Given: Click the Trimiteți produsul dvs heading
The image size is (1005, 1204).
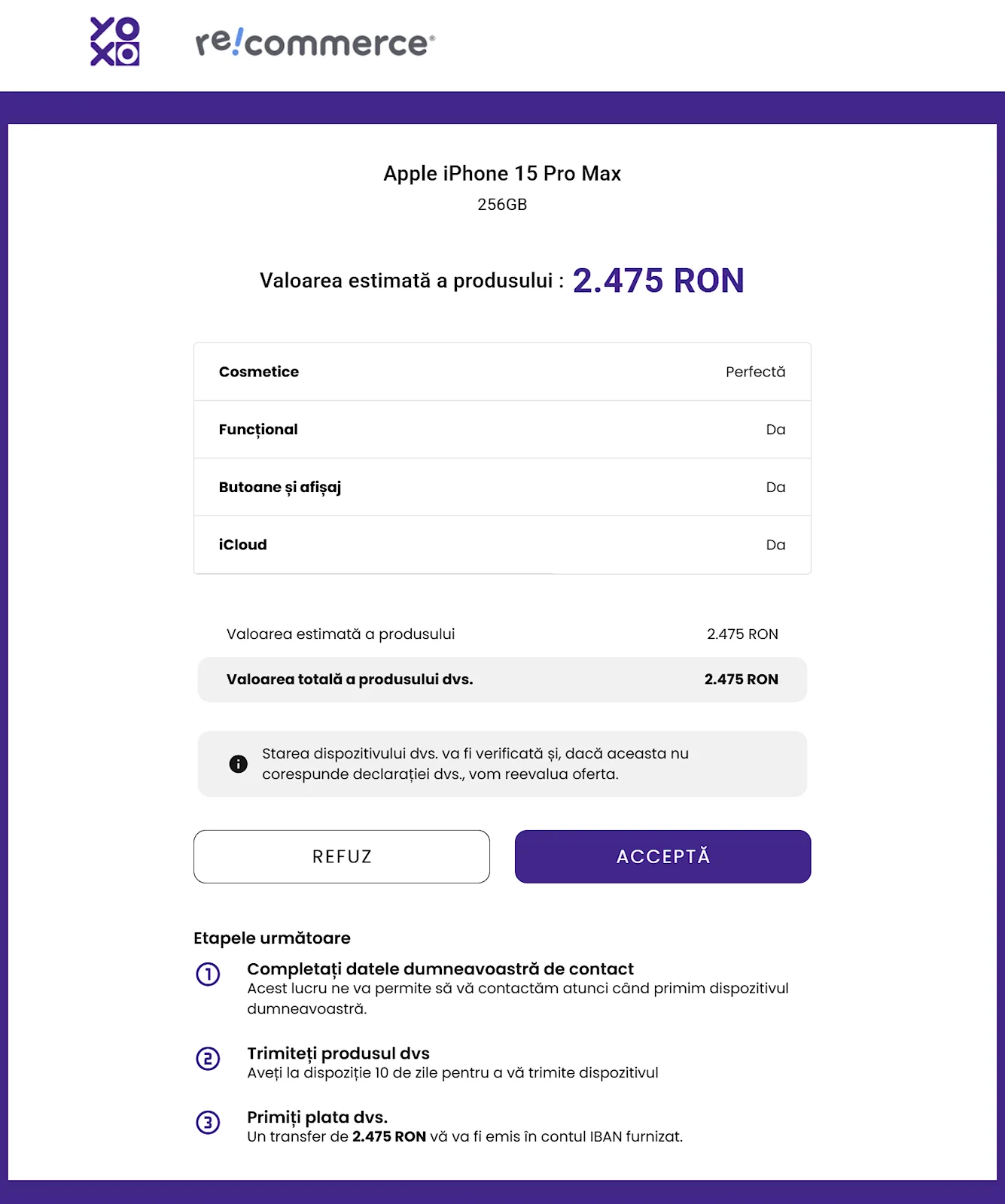Looking at the screenshot, I should point(338,1053).
